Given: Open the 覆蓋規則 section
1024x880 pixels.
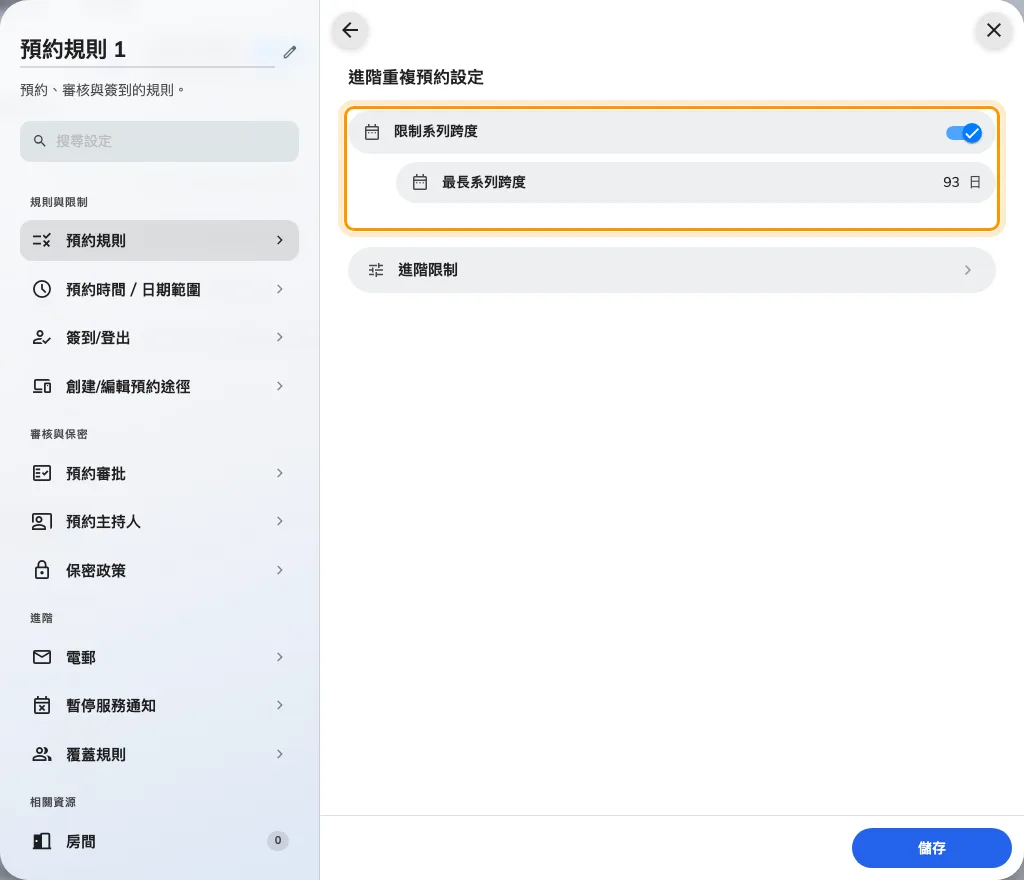Looking at the screenshot, I should pos(159,754).
